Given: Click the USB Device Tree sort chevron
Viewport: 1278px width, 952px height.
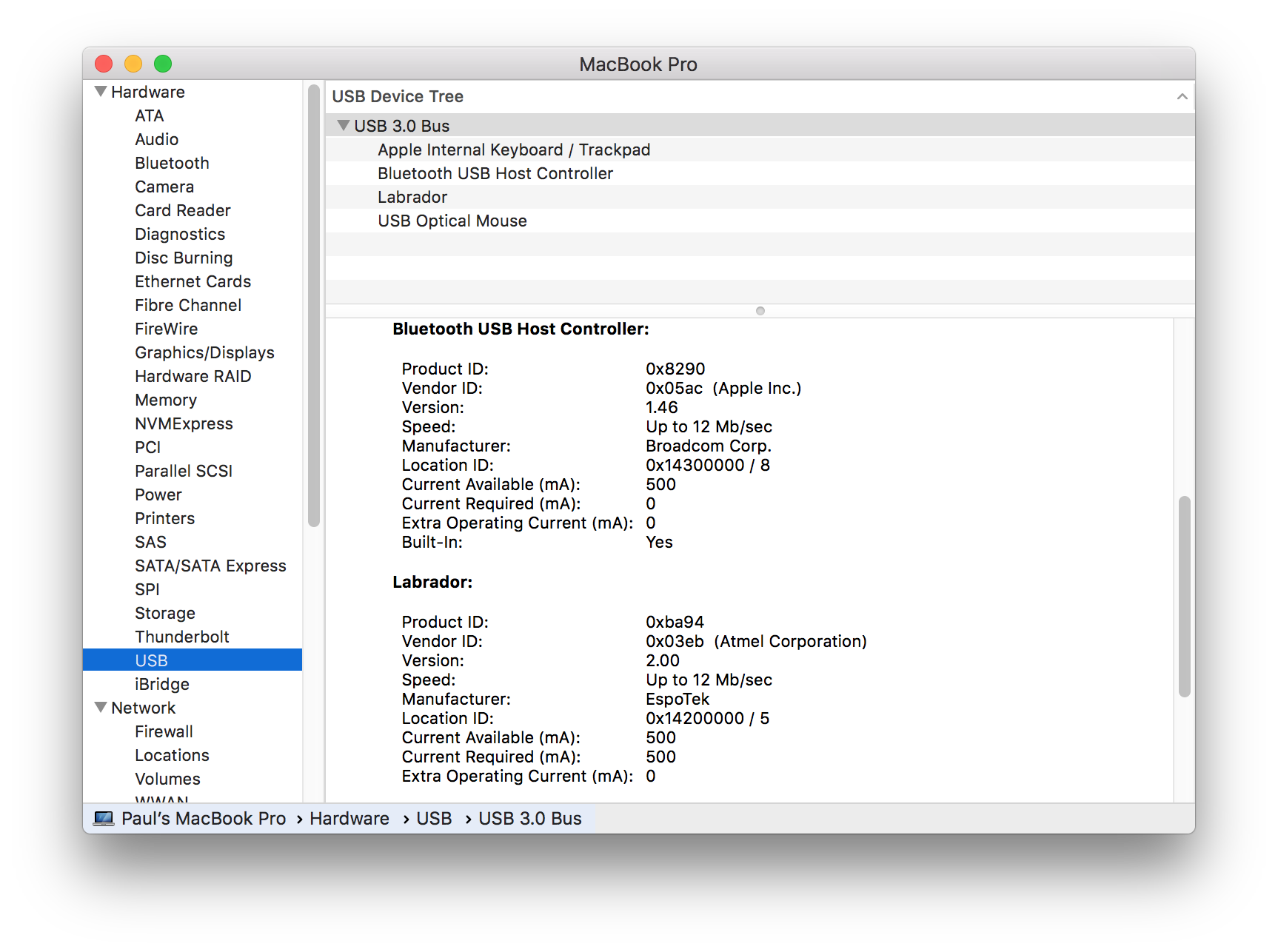Looking at the screenshot, I should 1182,97.
